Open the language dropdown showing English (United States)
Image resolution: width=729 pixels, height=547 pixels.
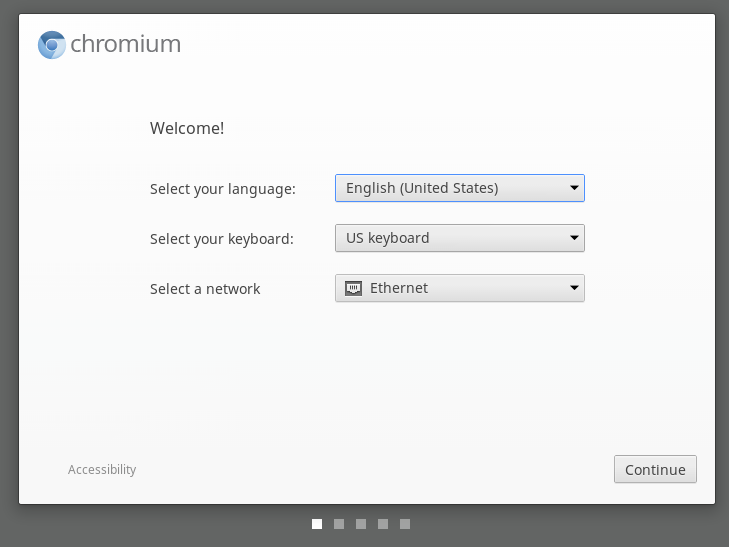tap(460, 188)
